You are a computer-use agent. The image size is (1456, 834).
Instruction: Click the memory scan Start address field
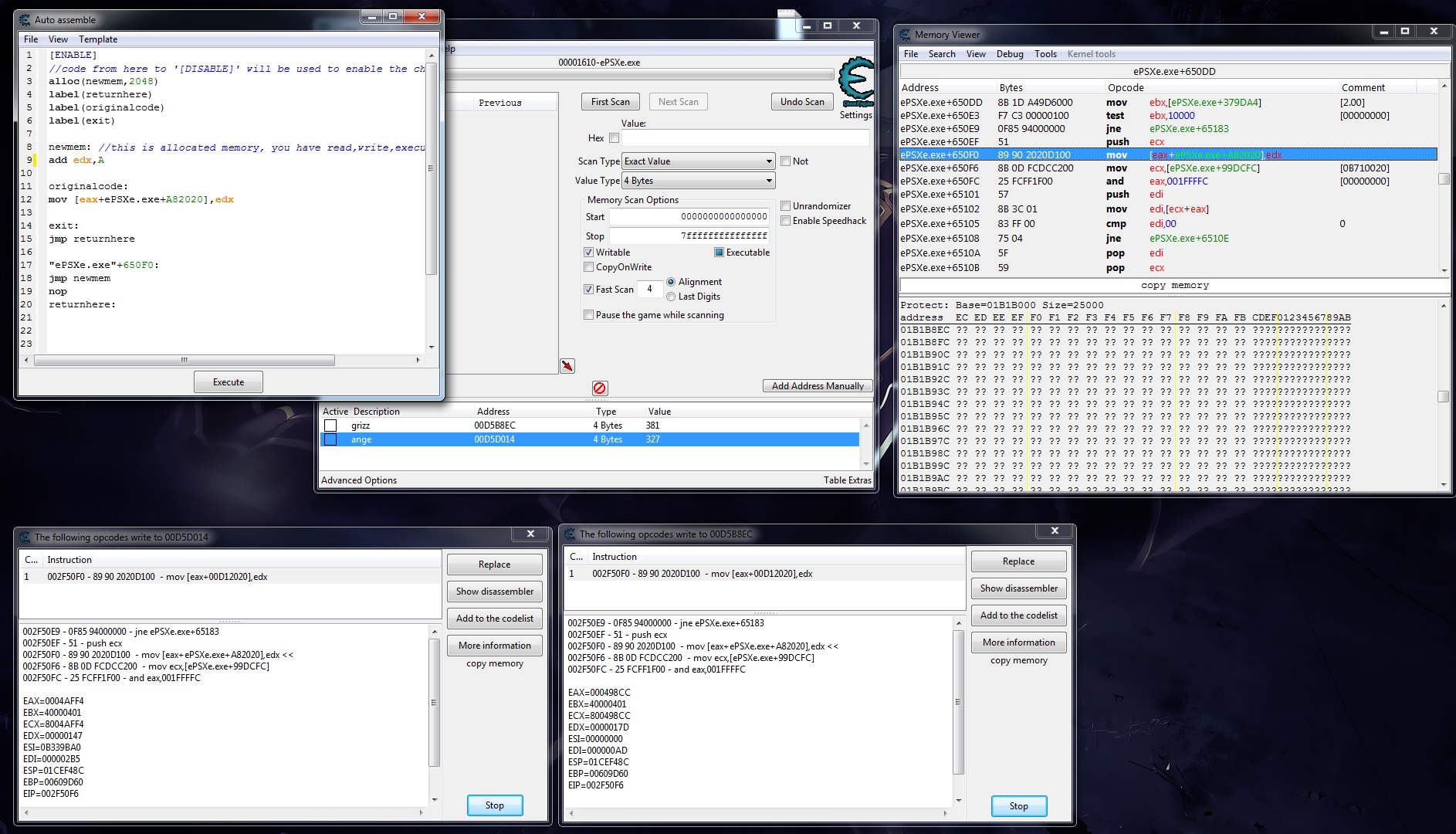[689, 217]
